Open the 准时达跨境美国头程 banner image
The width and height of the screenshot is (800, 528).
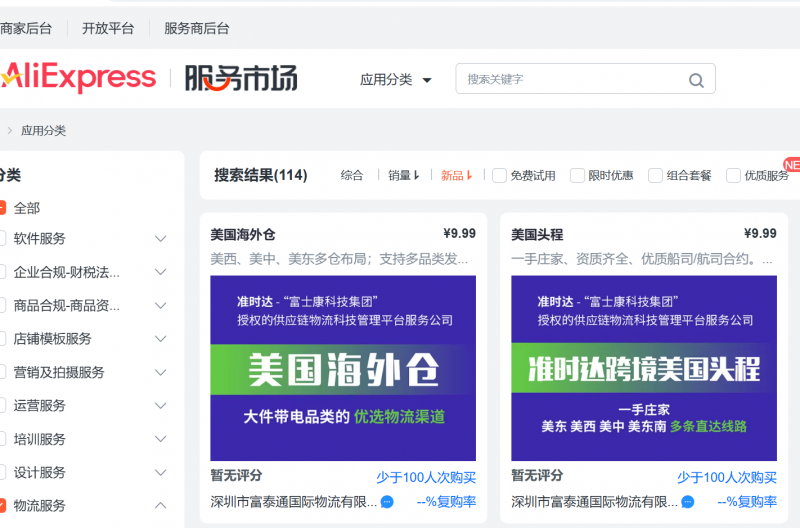(644, 368)
